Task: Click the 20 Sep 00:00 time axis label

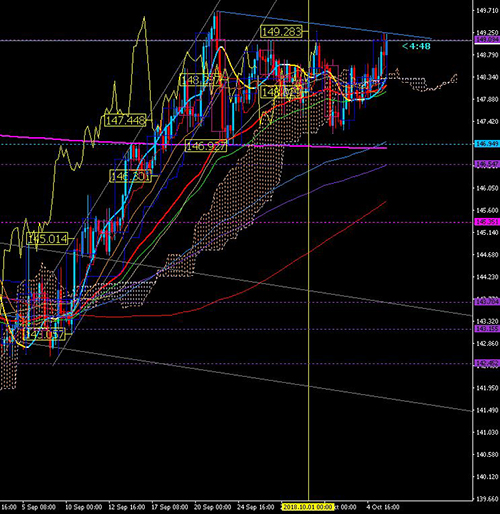Action: (213, 507)
